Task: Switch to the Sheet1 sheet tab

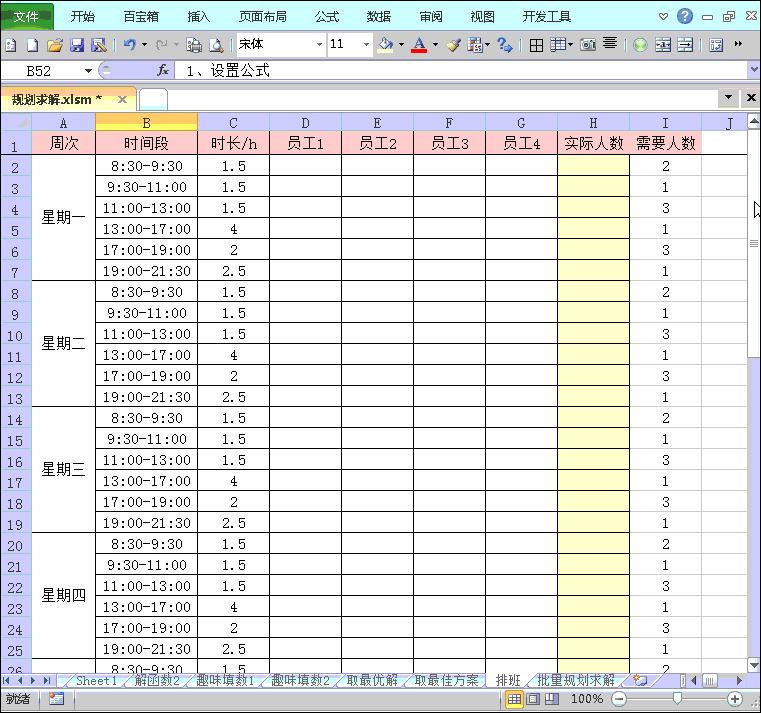Action: coord(97,680)
